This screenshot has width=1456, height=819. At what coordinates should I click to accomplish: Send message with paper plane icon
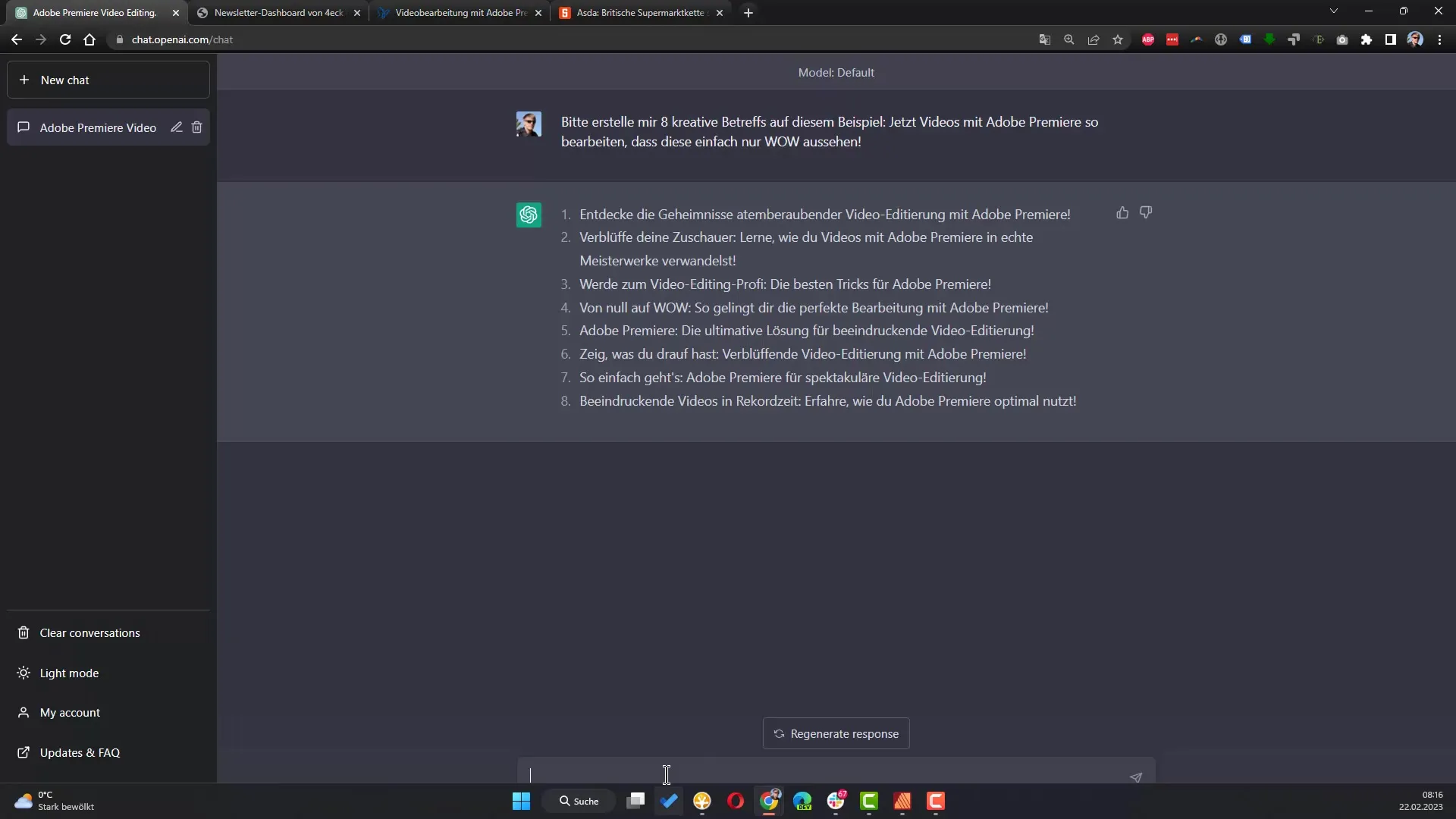pyautogui.click(x=1135, y=777)
